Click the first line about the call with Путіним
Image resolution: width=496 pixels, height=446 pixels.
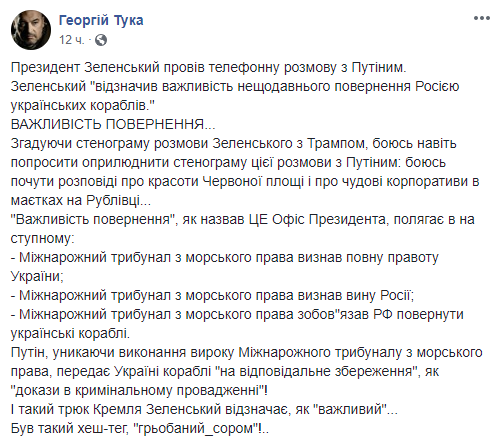tap(209, 68)
